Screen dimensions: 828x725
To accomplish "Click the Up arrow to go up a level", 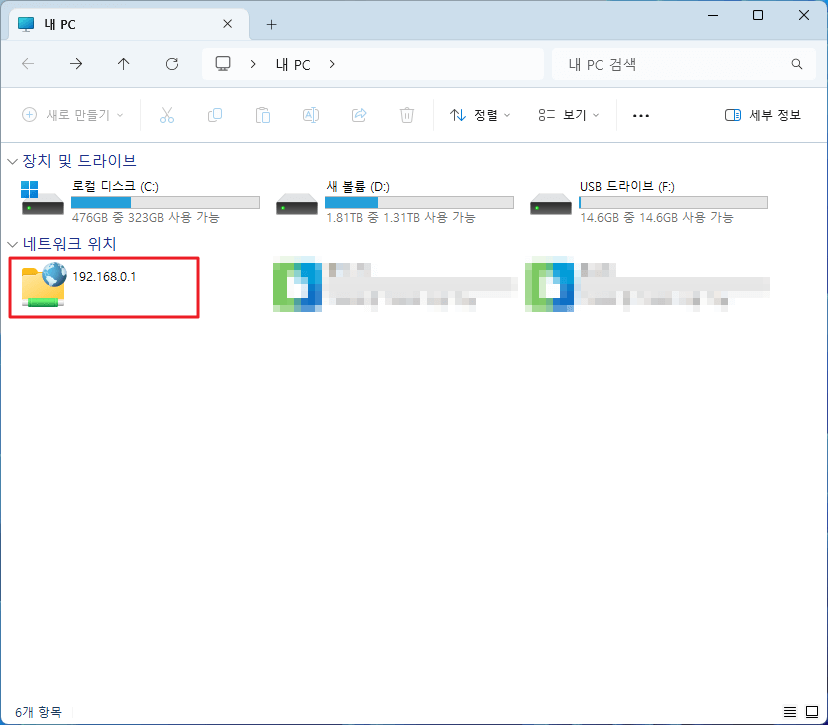I will point(122,63).
